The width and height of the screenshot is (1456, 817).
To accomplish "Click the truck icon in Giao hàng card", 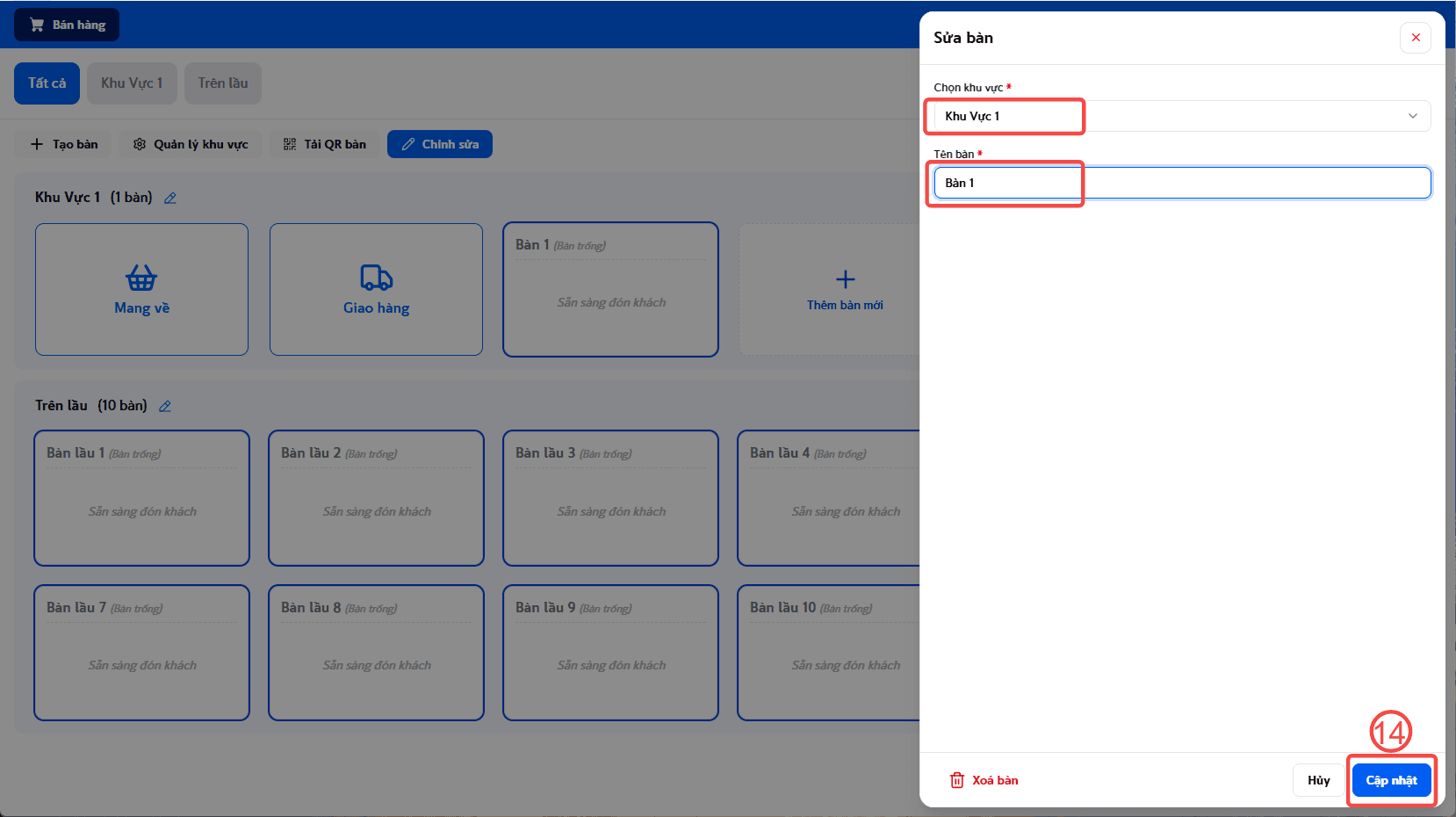I will [377, 278].
